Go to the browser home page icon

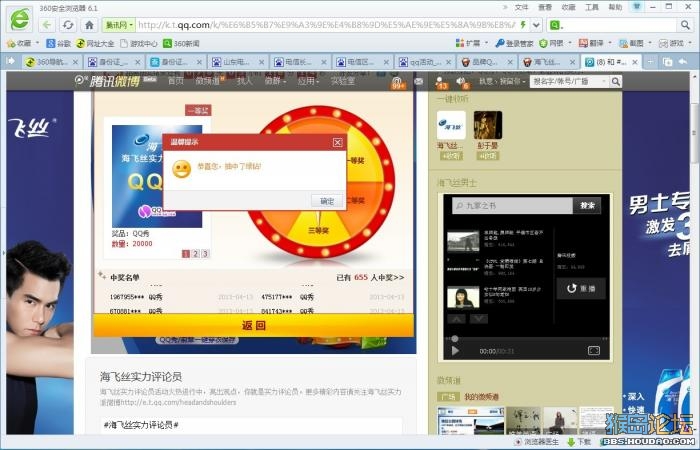(x=89, y=25)
